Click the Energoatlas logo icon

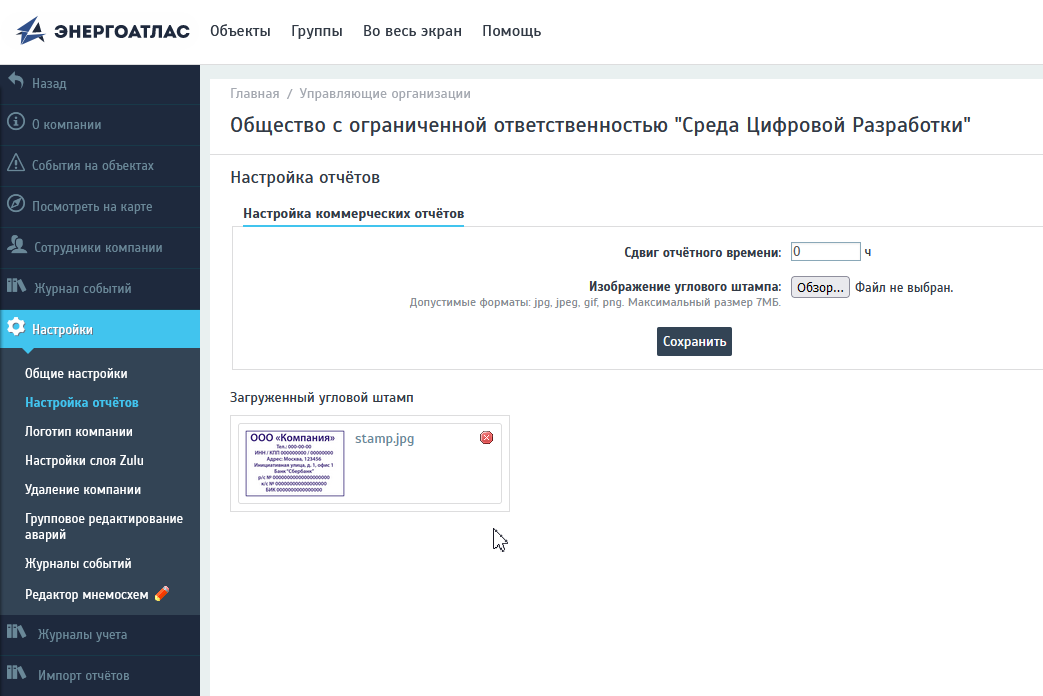click(x=31, y=31)
